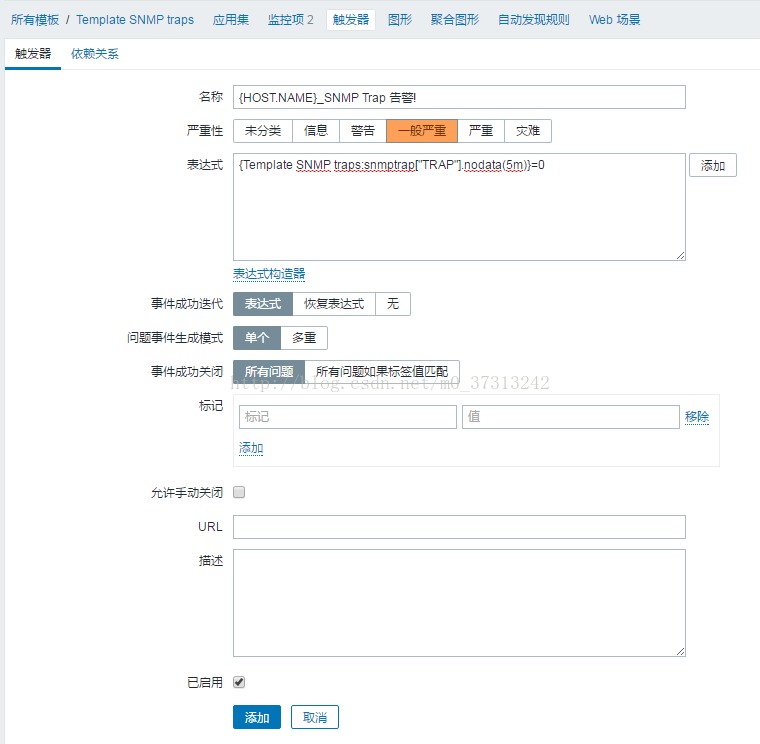Viewport: 760px width, 744px height.
Task: Click the 添加 button beside the expression
Action: pos(712,165)
